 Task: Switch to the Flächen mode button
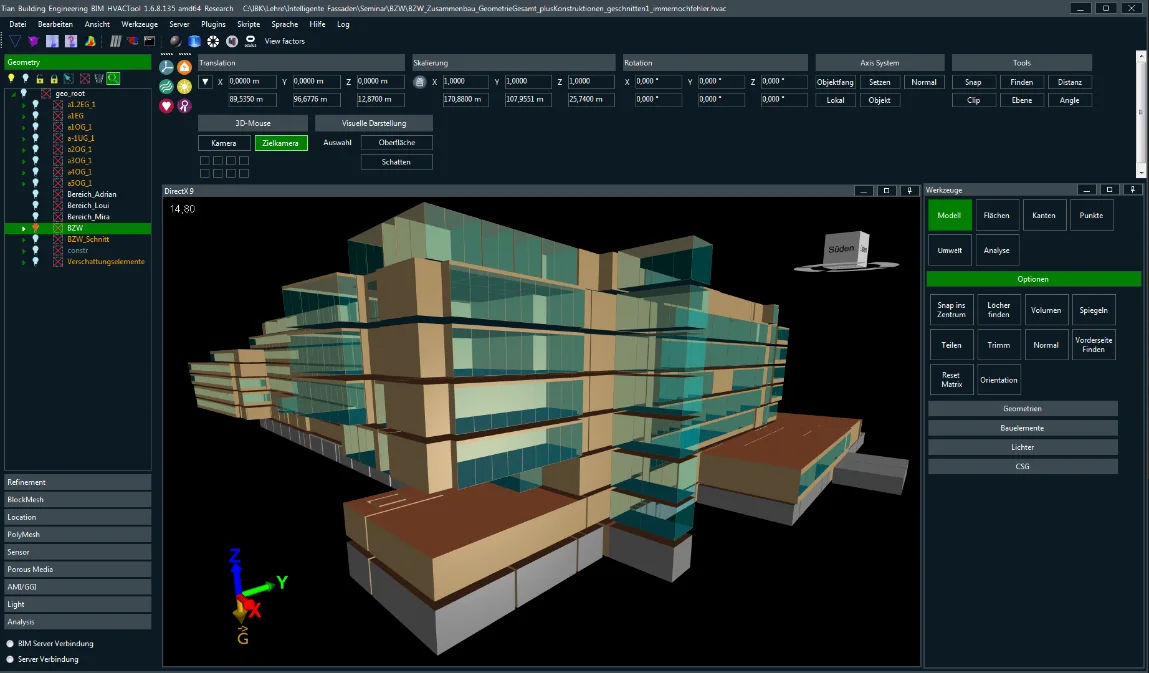tap(997, 216)
